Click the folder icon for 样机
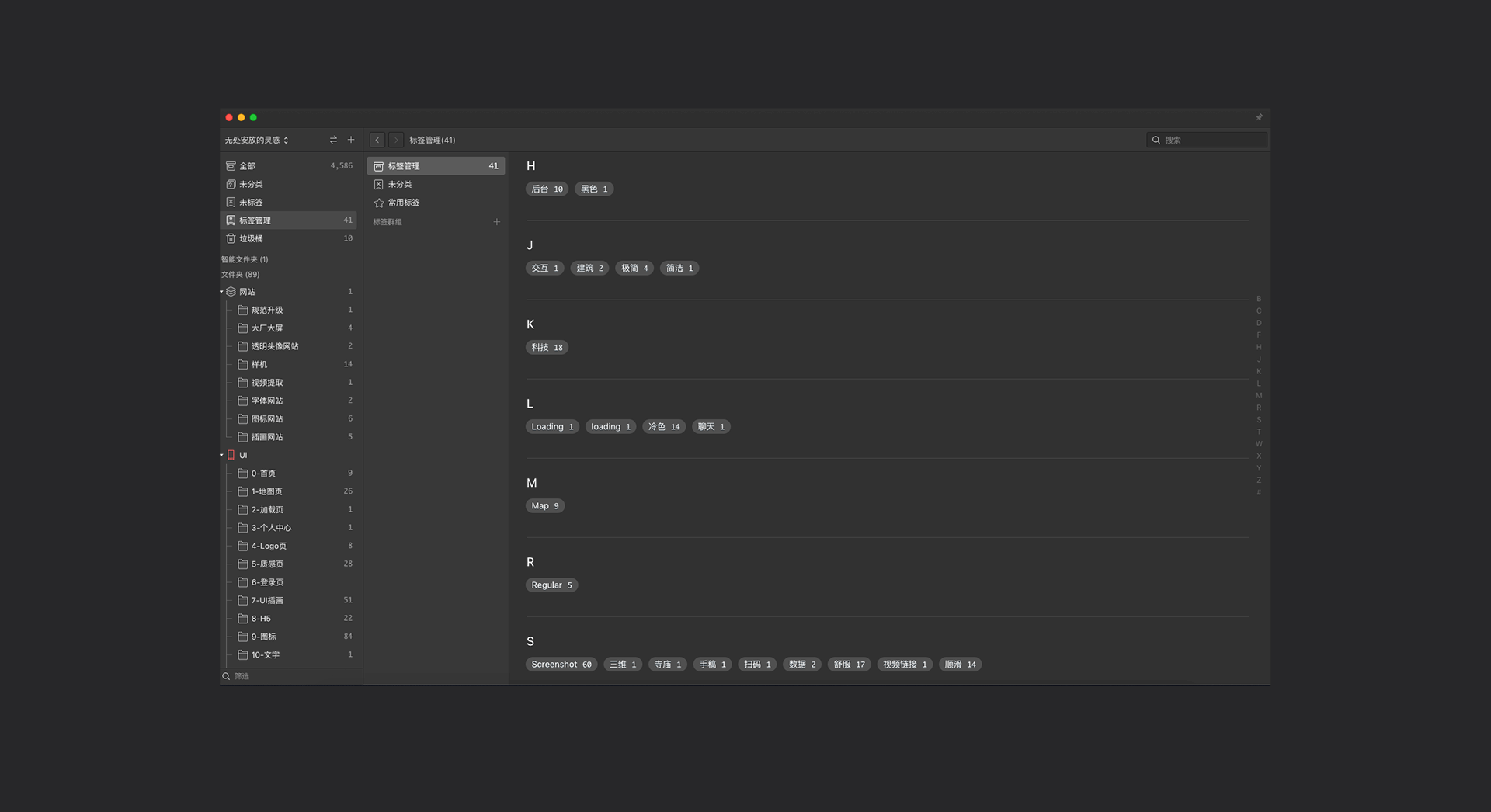This screenshot has width=1491, height=812. coord(243,364)
